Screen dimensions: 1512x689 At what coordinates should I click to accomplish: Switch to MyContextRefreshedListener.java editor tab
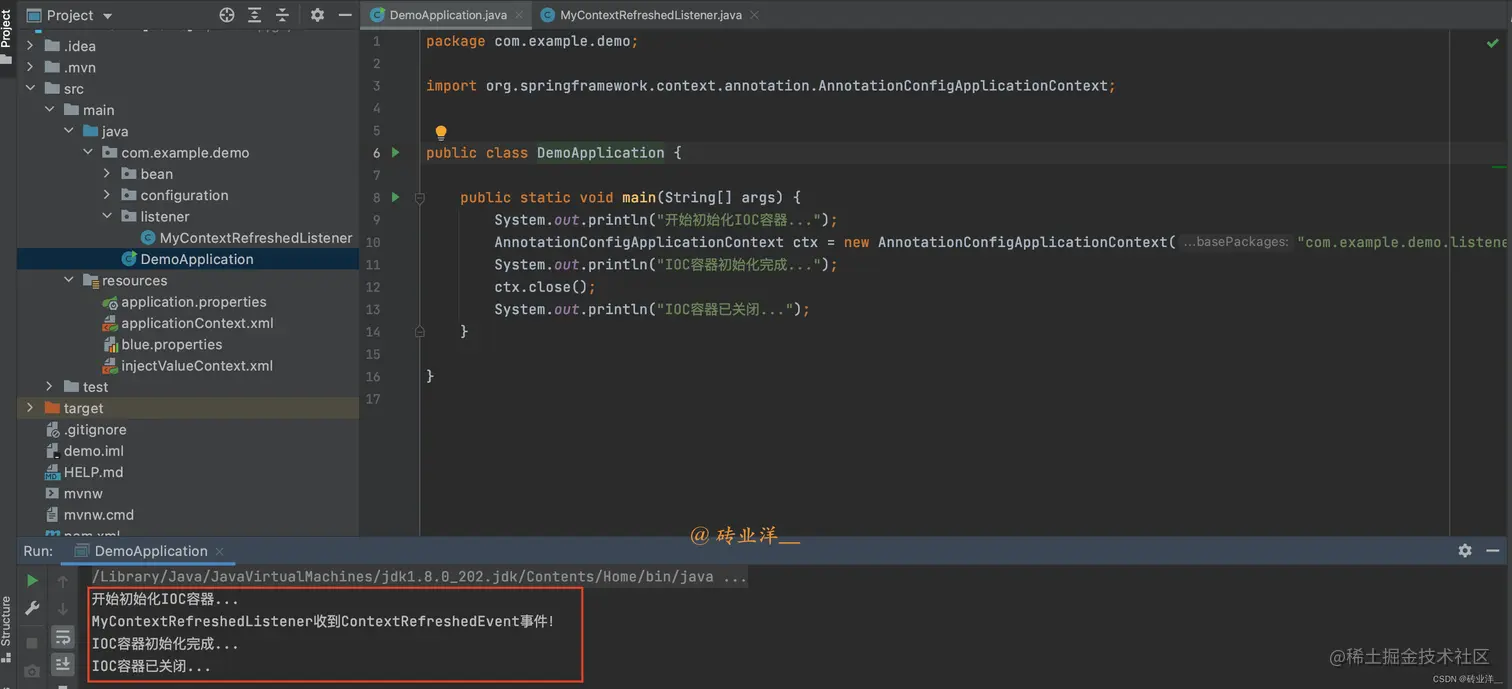[x=651, y=15]
